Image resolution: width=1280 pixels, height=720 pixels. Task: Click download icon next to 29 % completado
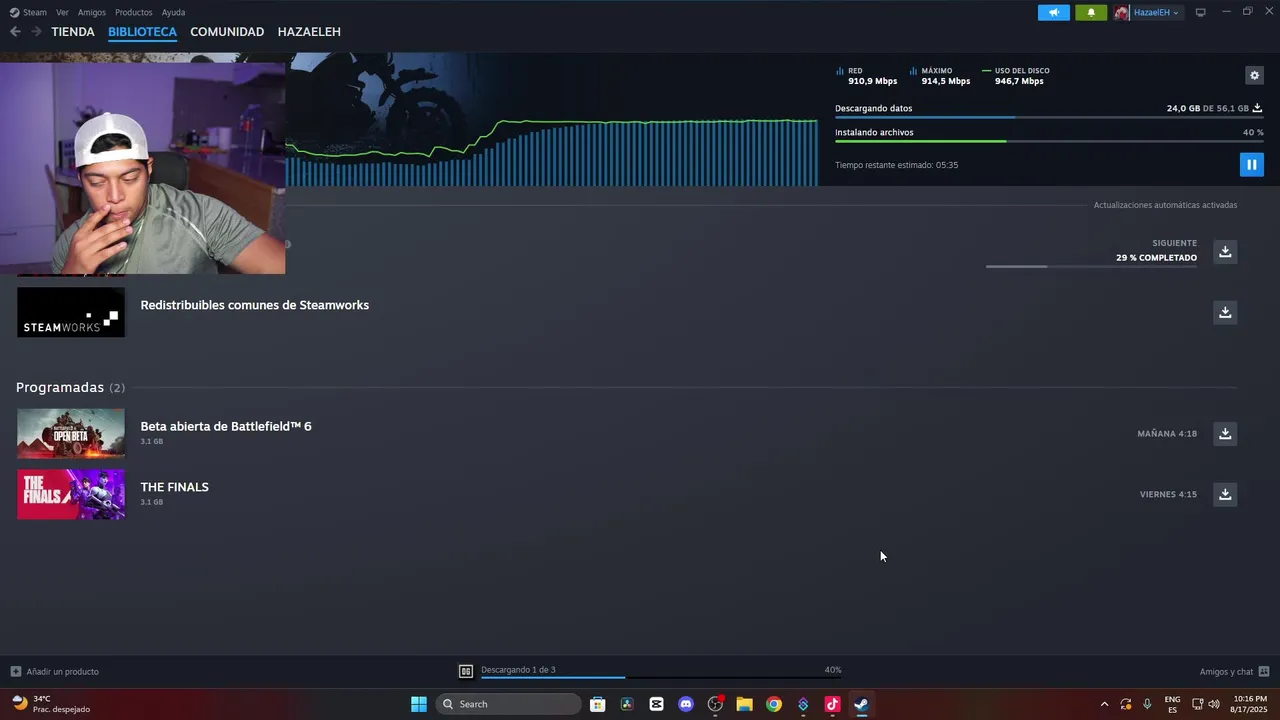[1225, 251]
